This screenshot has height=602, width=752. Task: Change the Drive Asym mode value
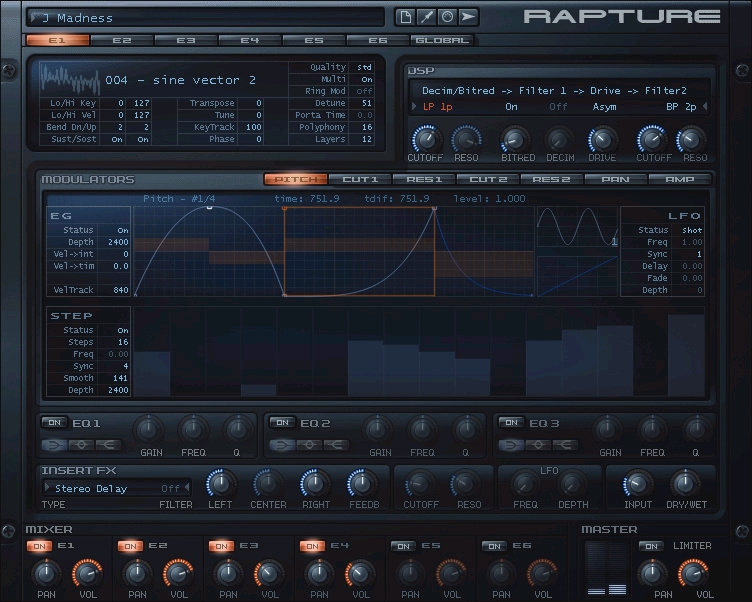604,106
